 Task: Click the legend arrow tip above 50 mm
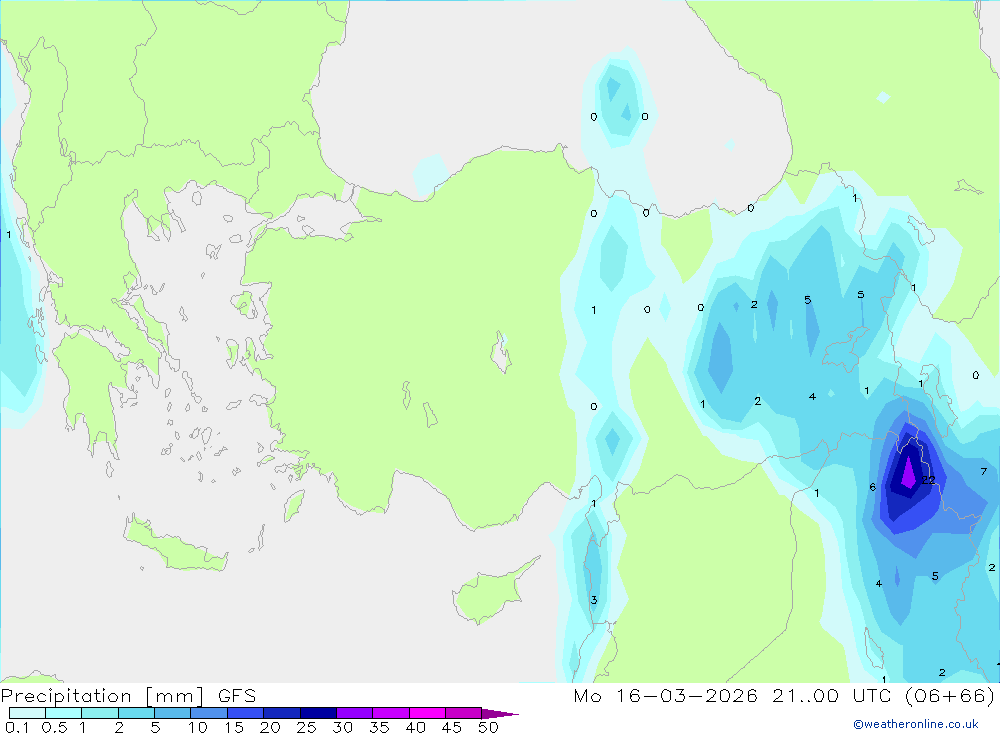tap(500, 713)
